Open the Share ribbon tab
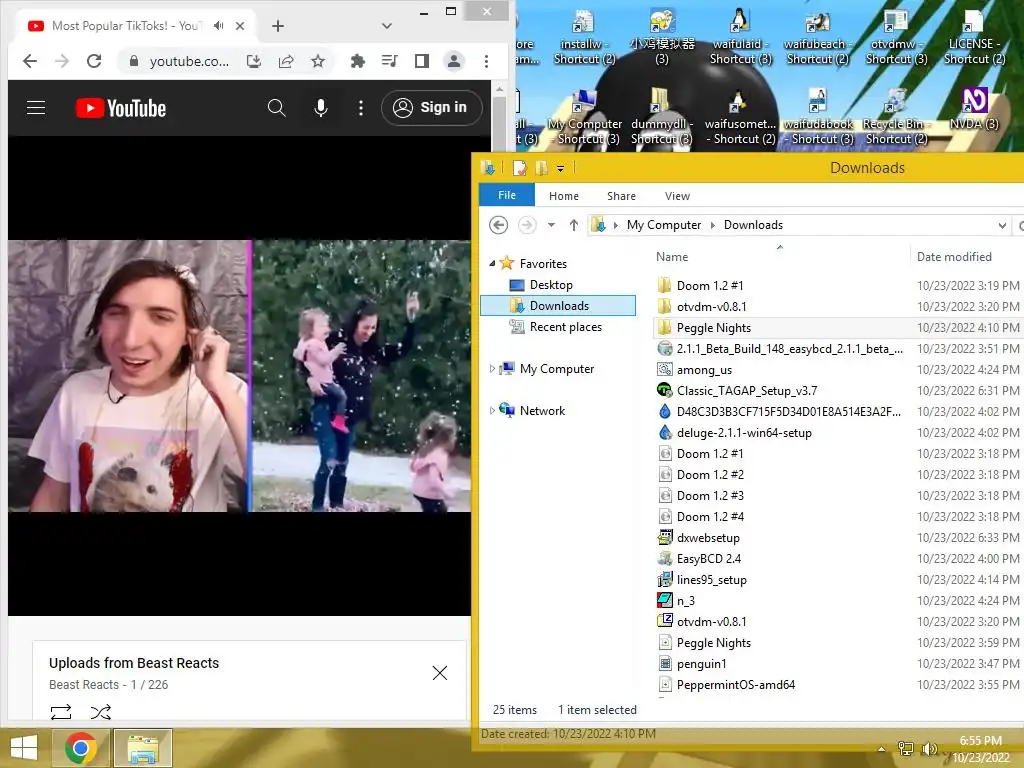1024x768 pixels. pyautogui.click(x=621, y=196)
